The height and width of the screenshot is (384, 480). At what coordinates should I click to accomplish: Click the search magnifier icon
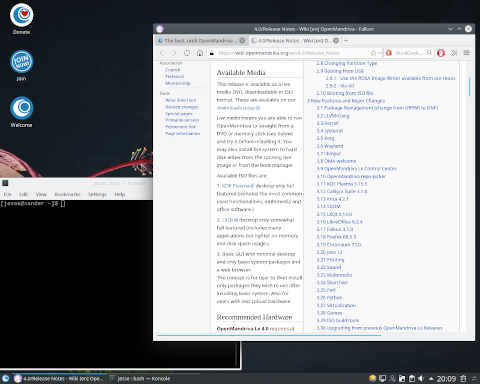(429, 53)
